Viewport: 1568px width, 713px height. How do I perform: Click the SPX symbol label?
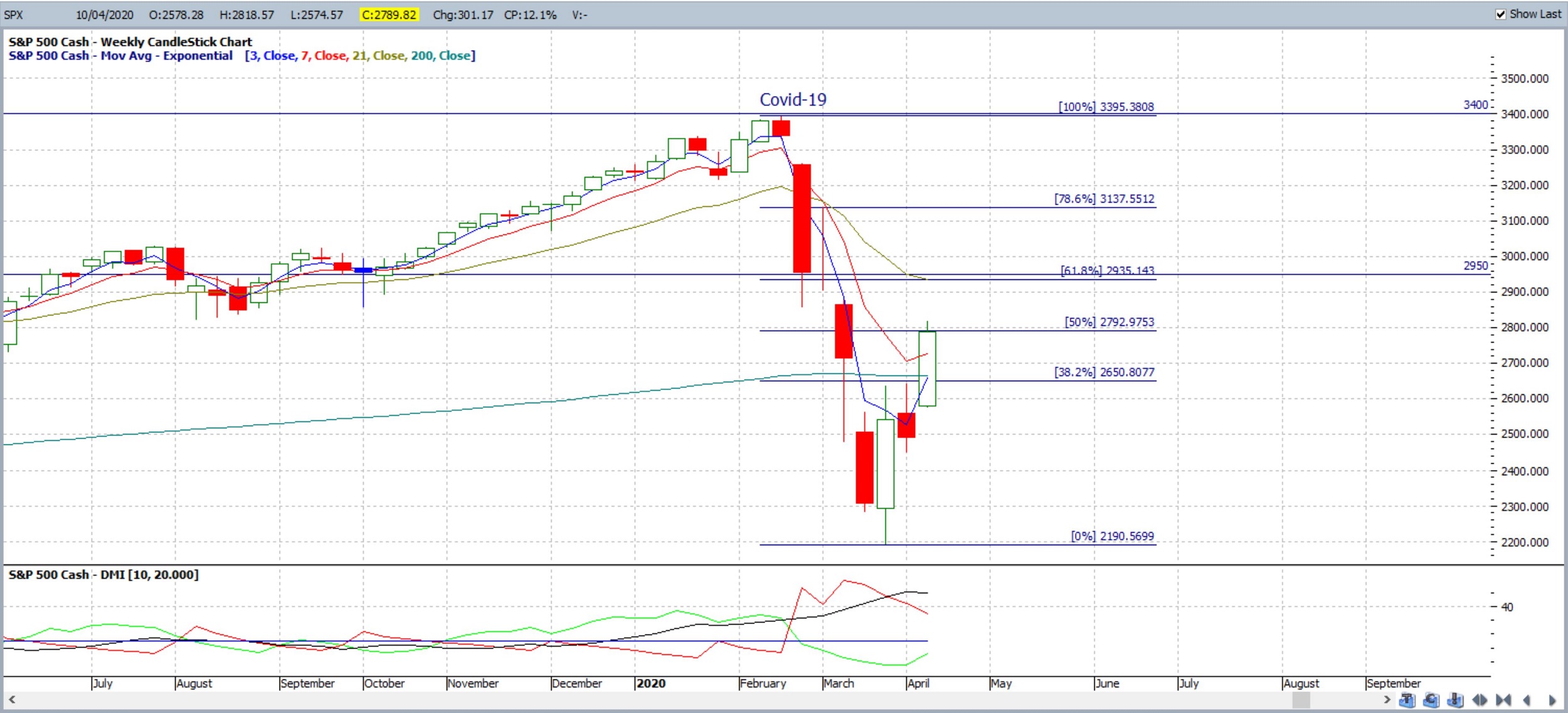(x=13, y=14)
